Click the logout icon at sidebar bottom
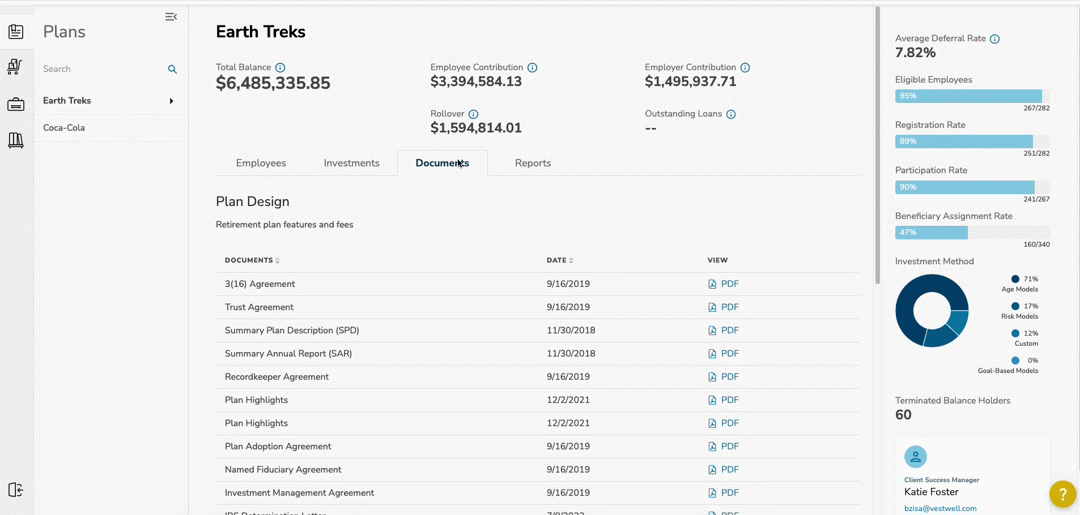 [x=16, y=490]
